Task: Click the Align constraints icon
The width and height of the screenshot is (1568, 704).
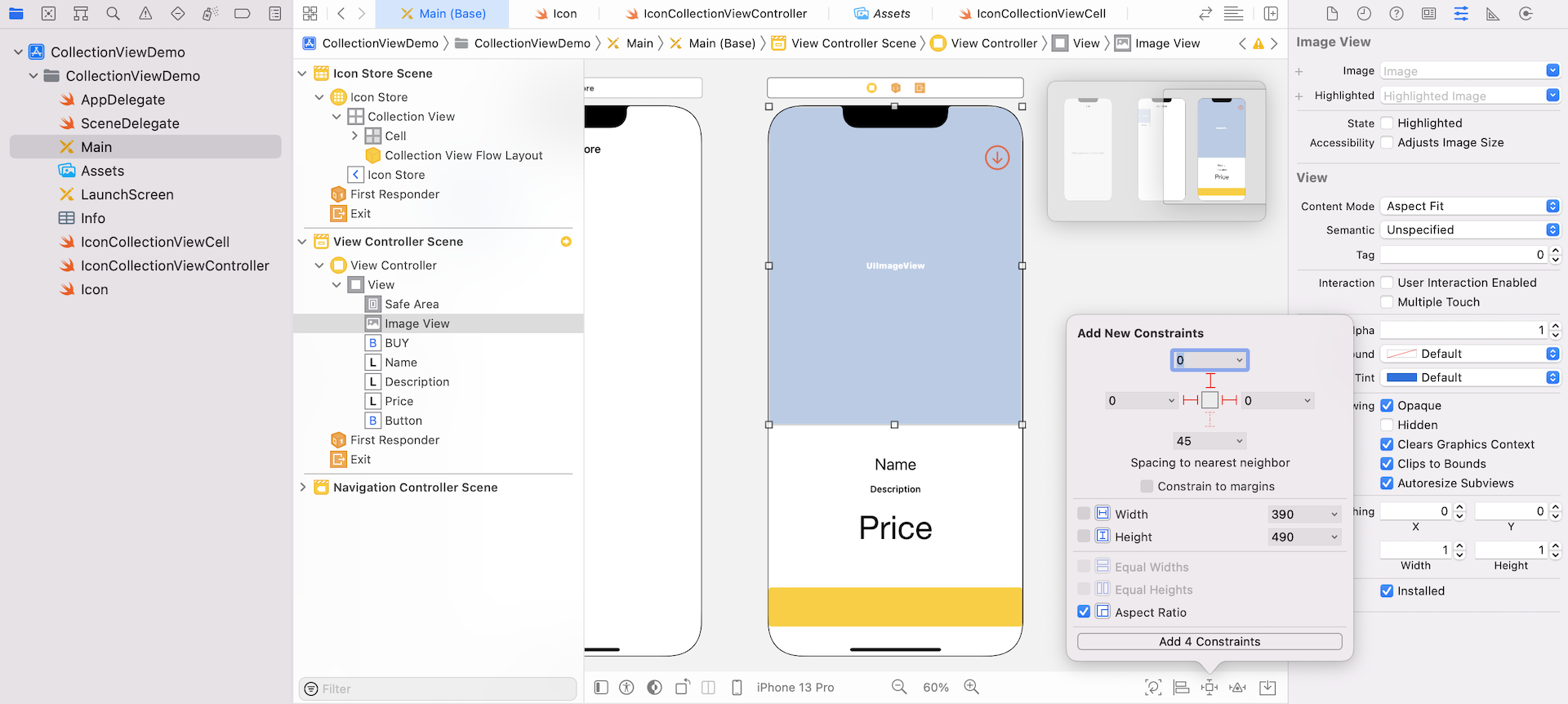Action: click(x=1181, y=688)
